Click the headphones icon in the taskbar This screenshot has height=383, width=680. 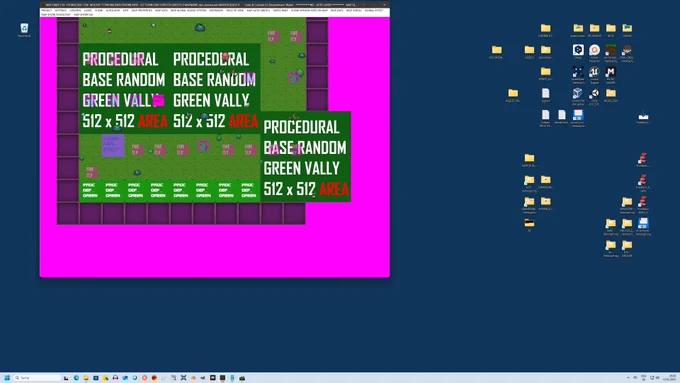[115, 378]
